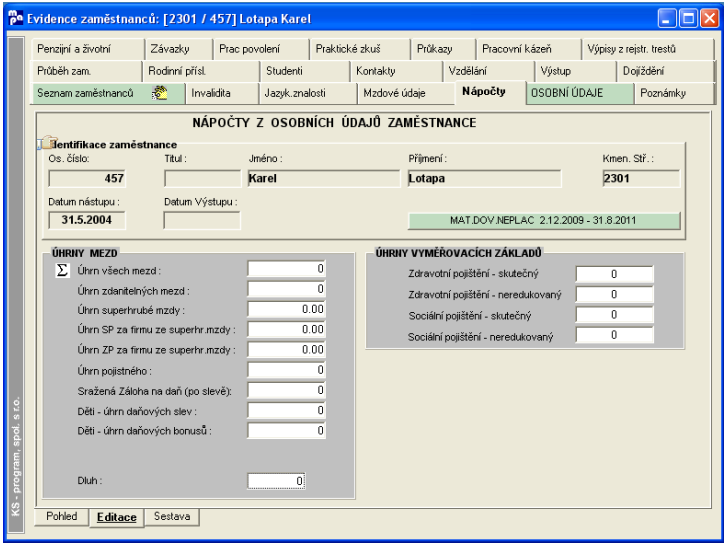Click Sociální pojištění - skutečný field
726x545 pixels.
(x=614, y=315)
